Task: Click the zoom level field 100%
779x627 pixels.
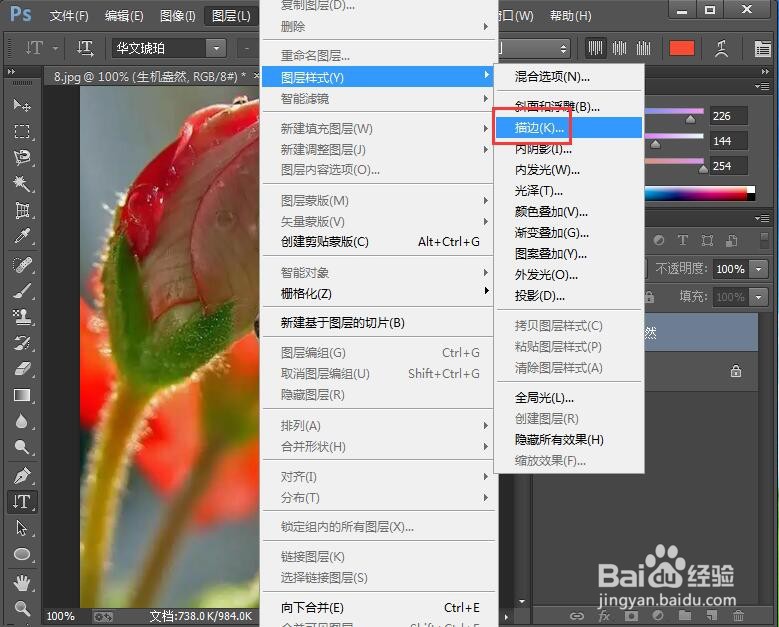Action: [61, 617]
